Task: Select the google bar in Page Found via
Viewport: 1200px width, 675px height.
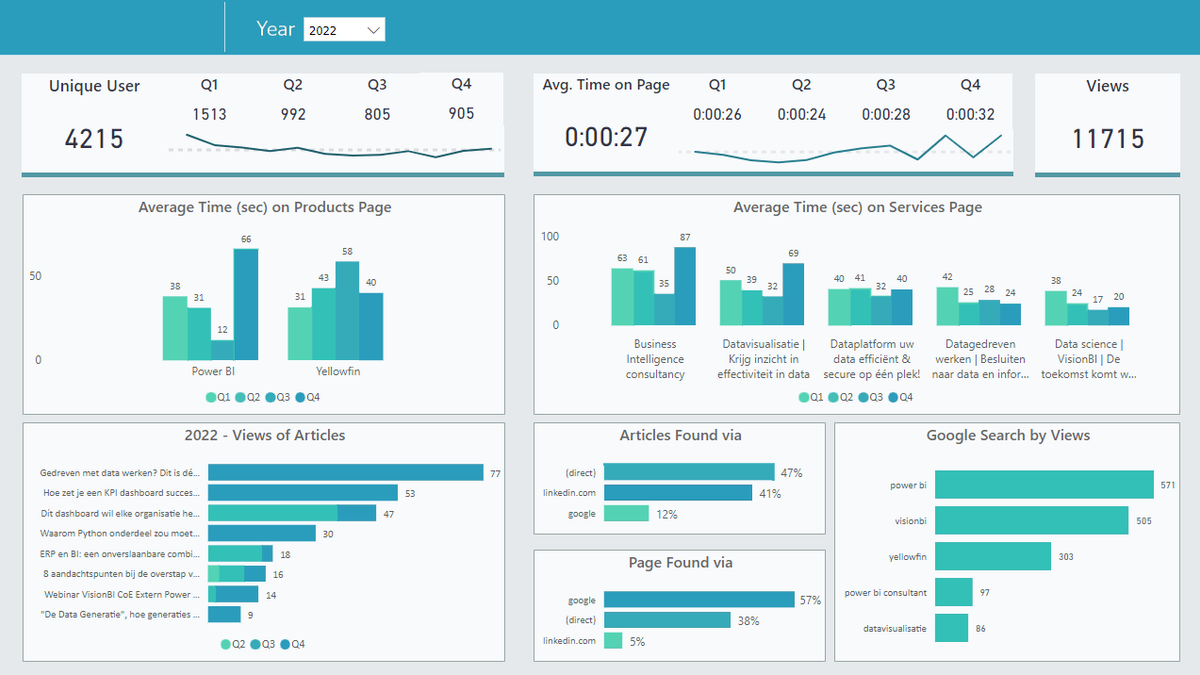Action: [x=700, y=600]
